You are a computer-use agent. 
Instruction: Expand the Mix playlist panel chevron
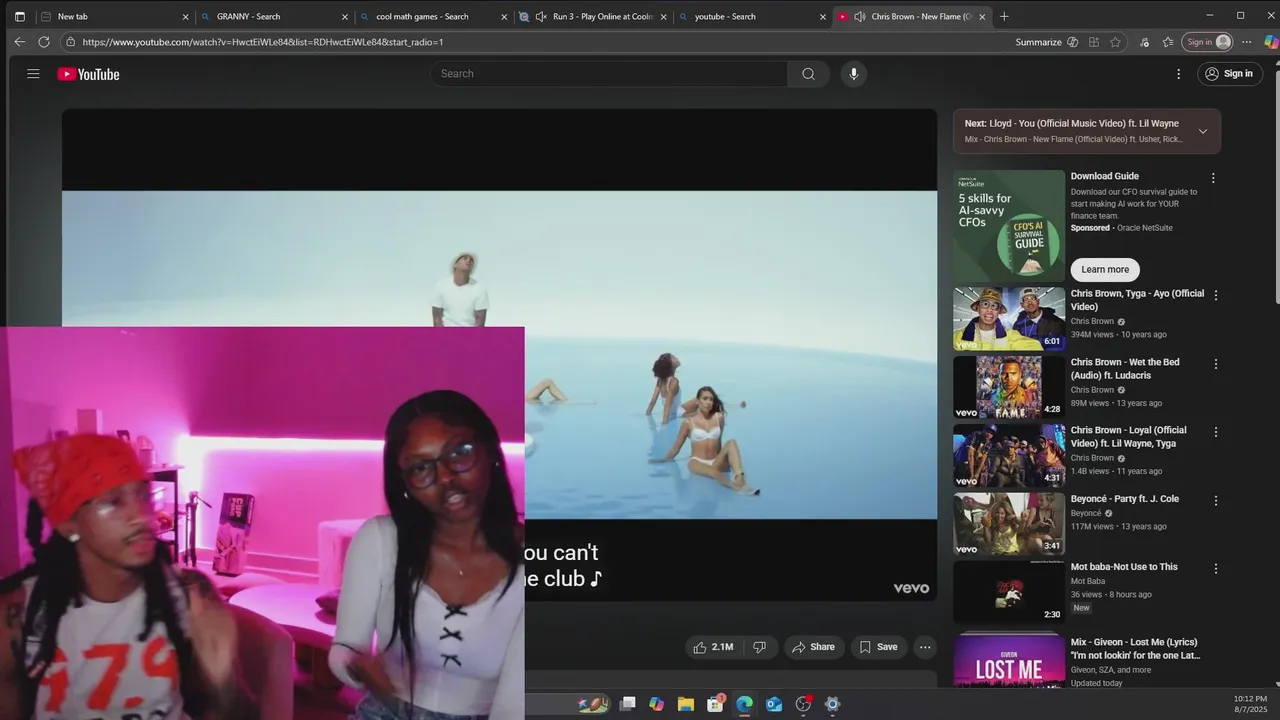click(1203, 131)
